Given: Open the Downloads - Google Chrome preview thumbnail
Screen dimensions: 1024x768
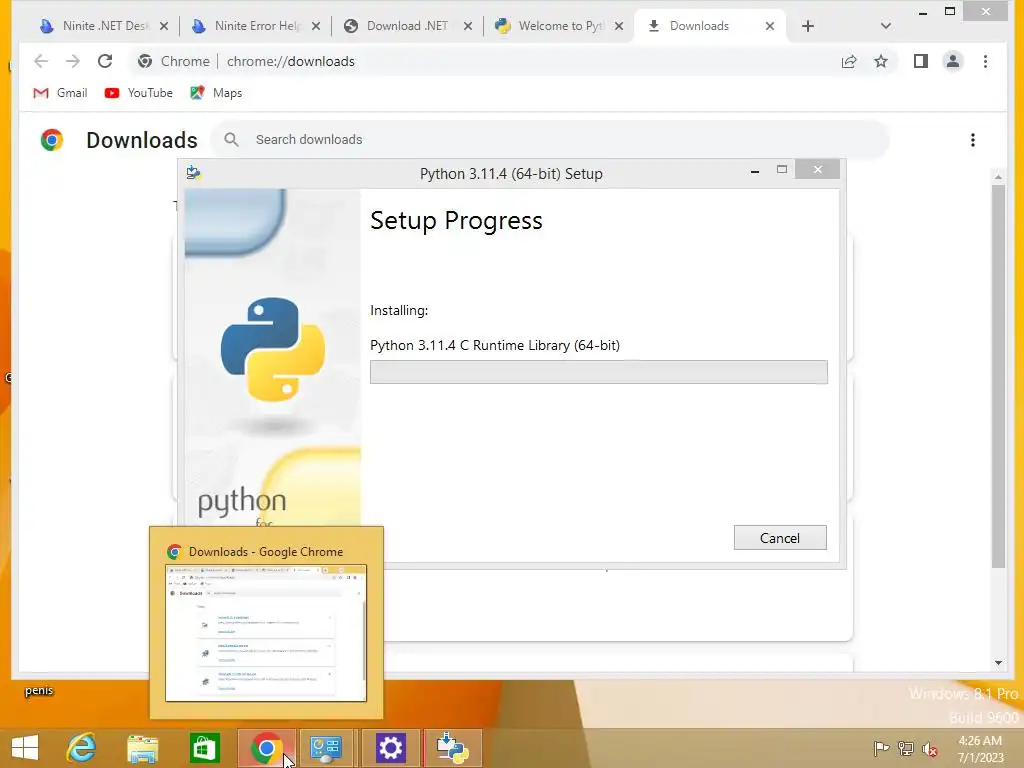Looking at the screenshot, I should [x=266, y=633].
